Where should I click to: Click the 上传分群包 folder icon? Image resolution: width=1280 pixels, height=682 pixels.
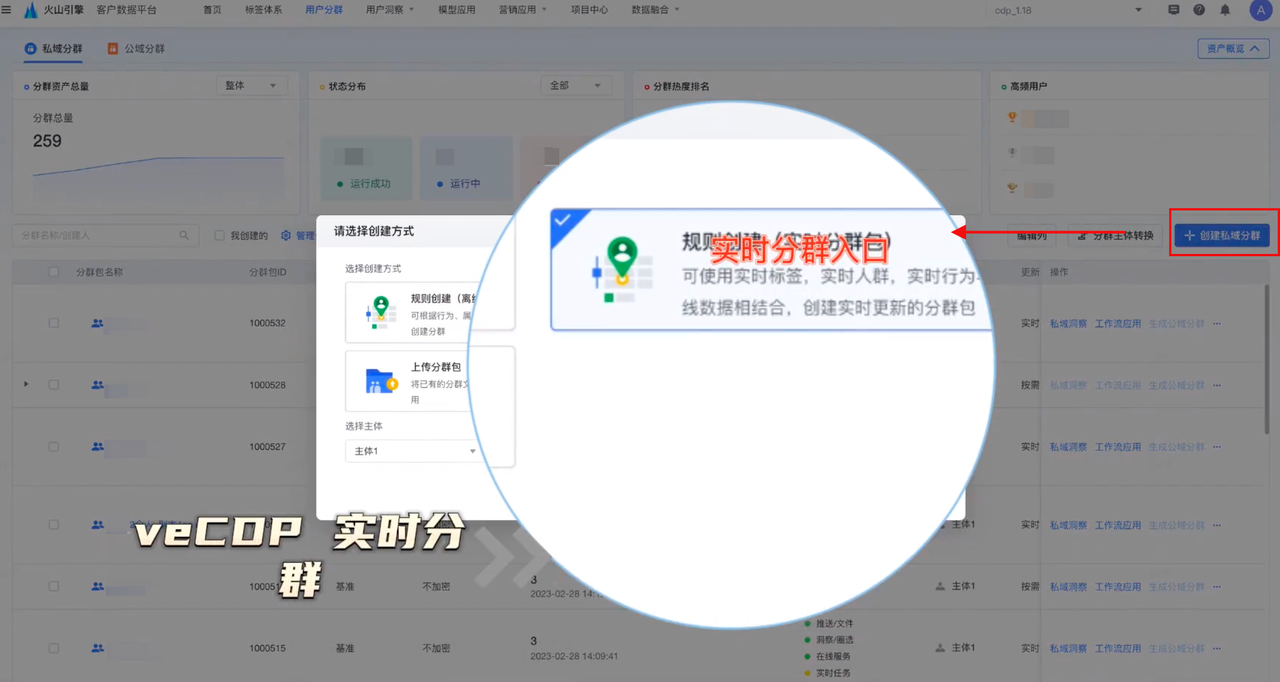coord(381,380)
